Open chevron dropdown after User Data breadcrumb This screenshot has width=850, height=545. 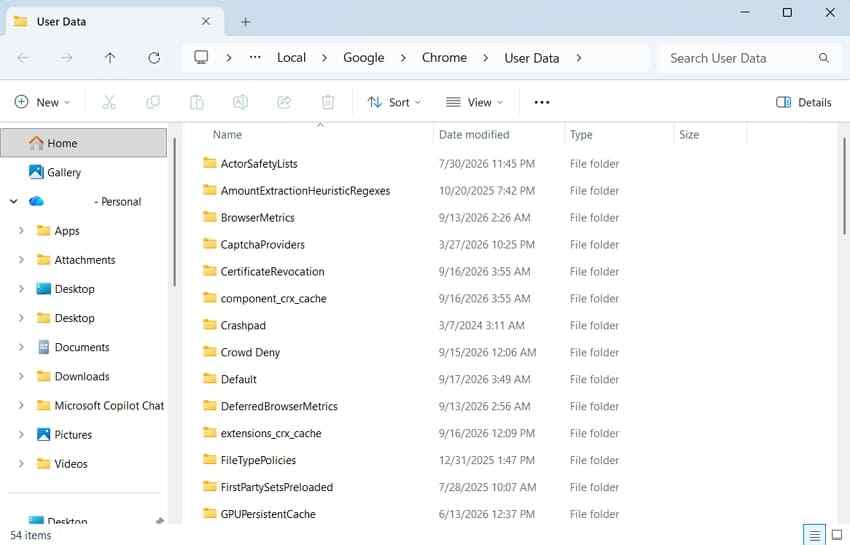coord(578,57)
